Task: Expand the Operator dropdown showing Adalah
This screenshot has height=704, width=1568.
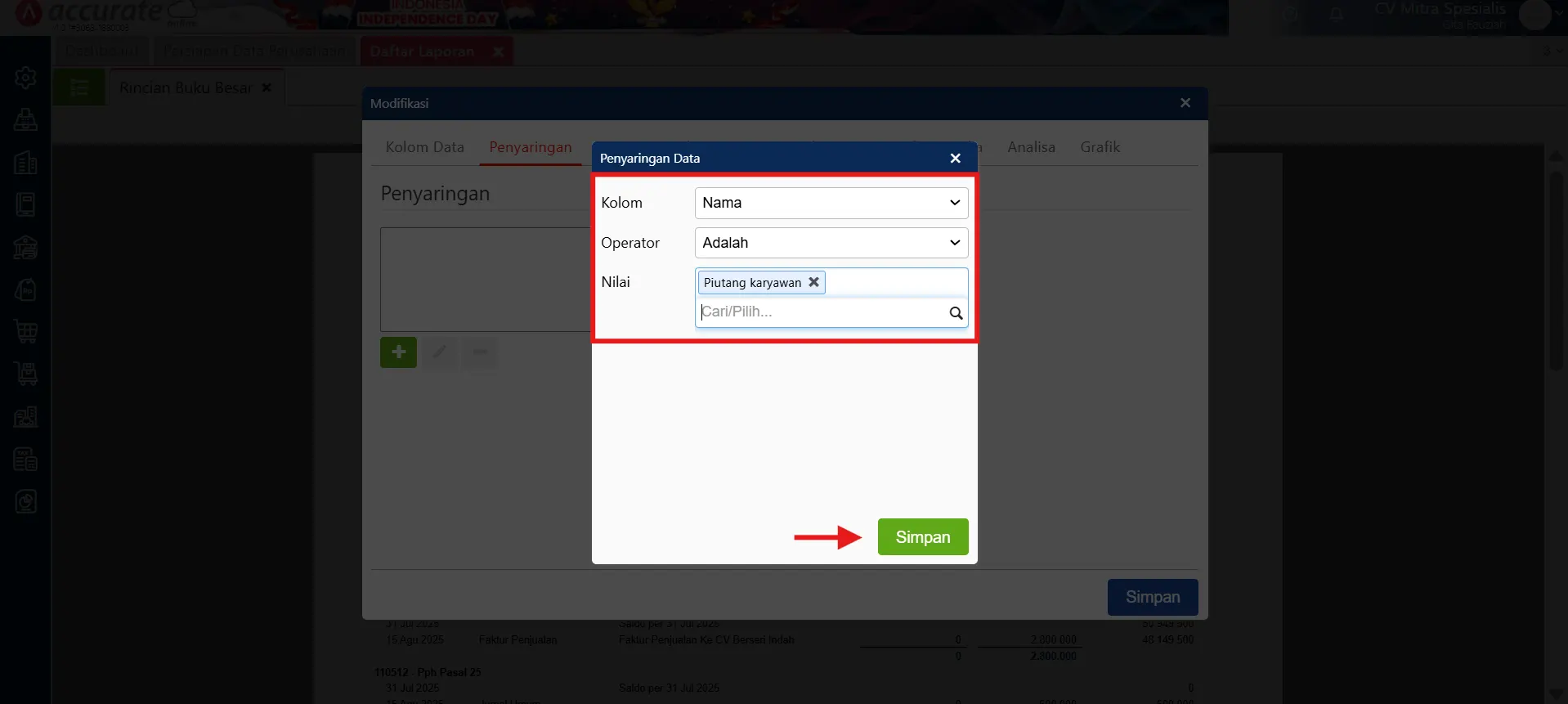Action: point(831,243)
